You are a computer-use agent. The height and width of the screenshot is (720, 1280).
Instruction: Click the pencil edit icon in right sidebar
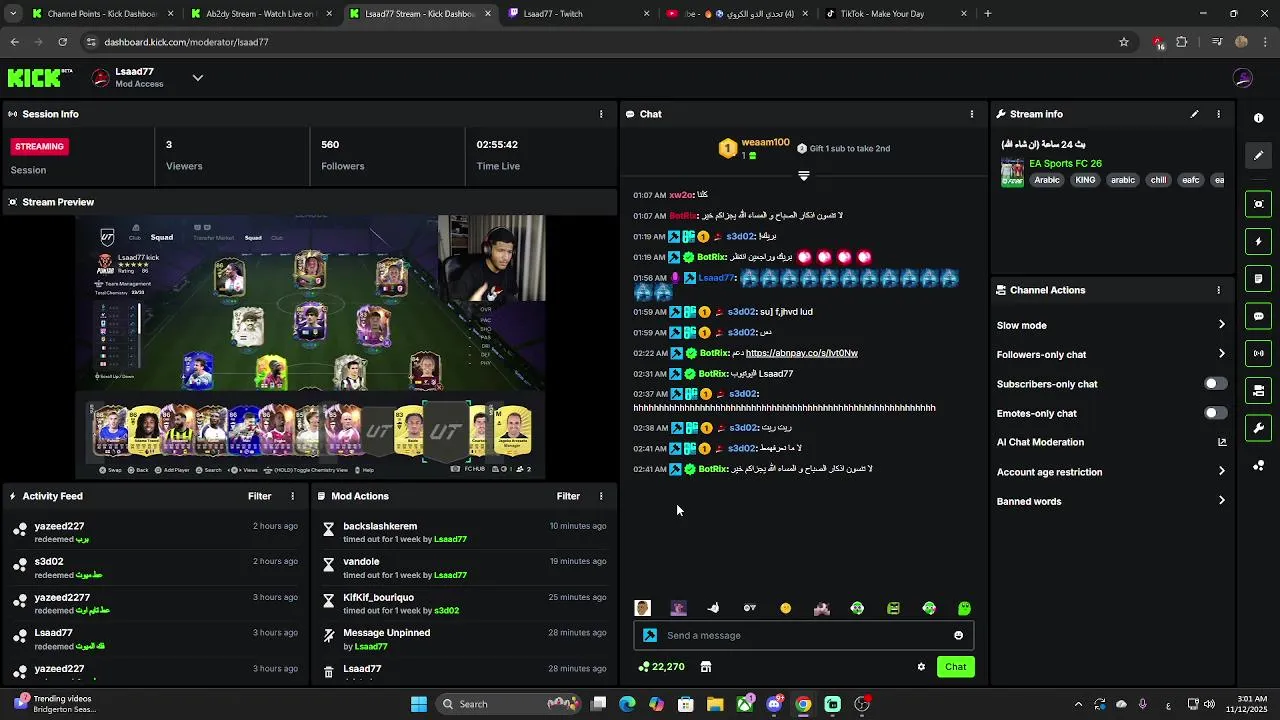click(x=1258, y=156)
